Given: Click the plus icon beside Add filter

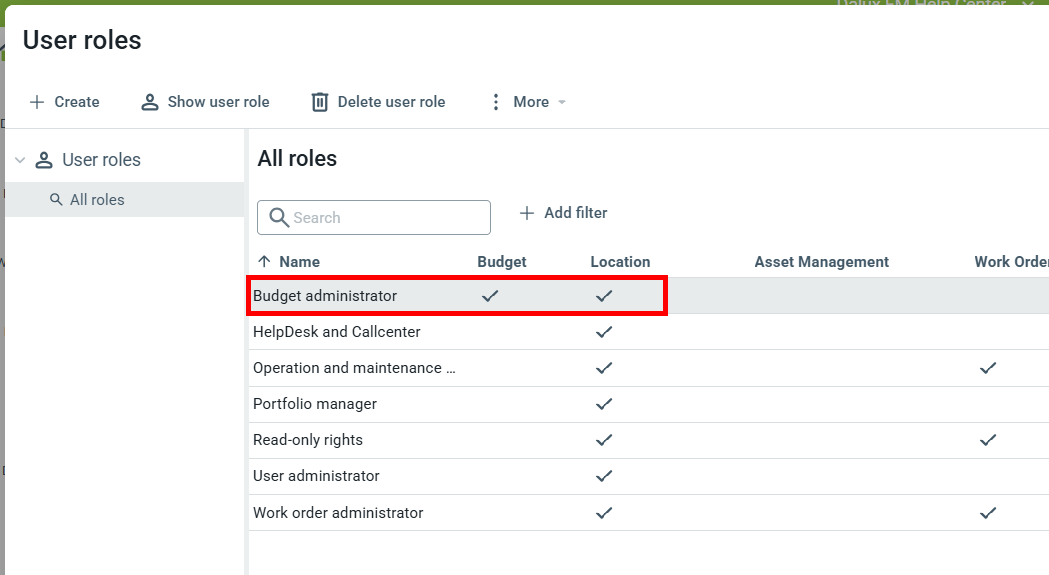Looking at the screenshot, I should (527, 213).
